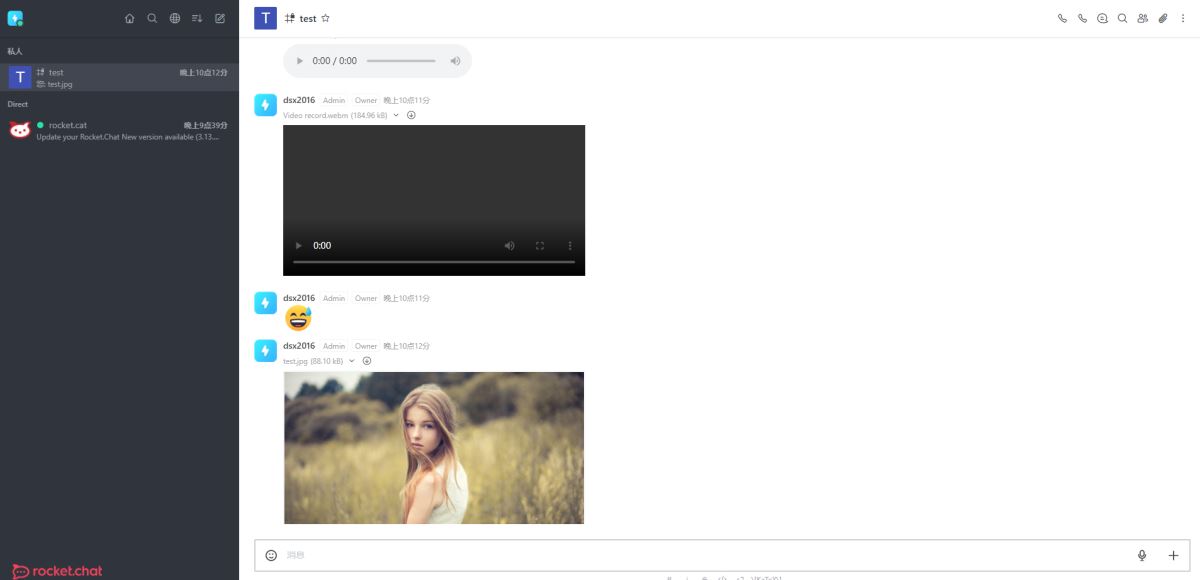The image size is (1200, 580).
Task: Click dsx2016 name on emoji message
Action: pos(299,298)
